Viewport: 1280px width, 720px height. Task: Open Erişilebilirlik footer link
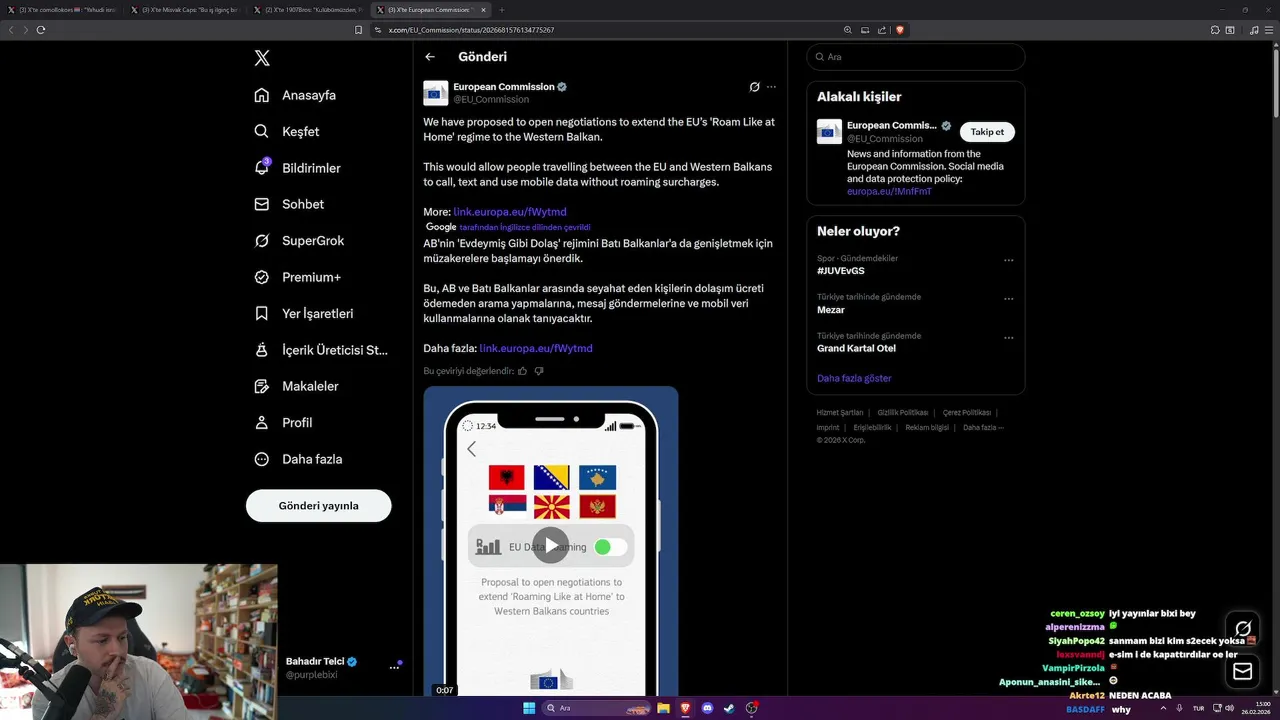coord(872,428)
